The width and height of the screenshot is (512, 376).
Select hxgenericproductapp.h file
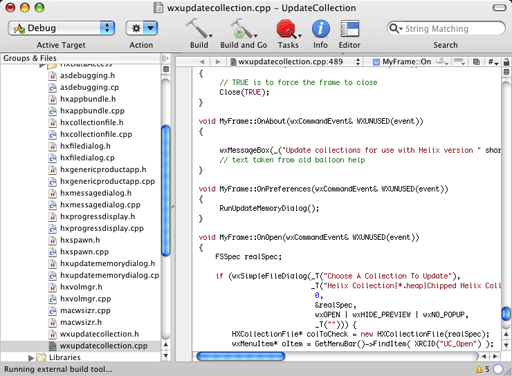click(103, 169)
